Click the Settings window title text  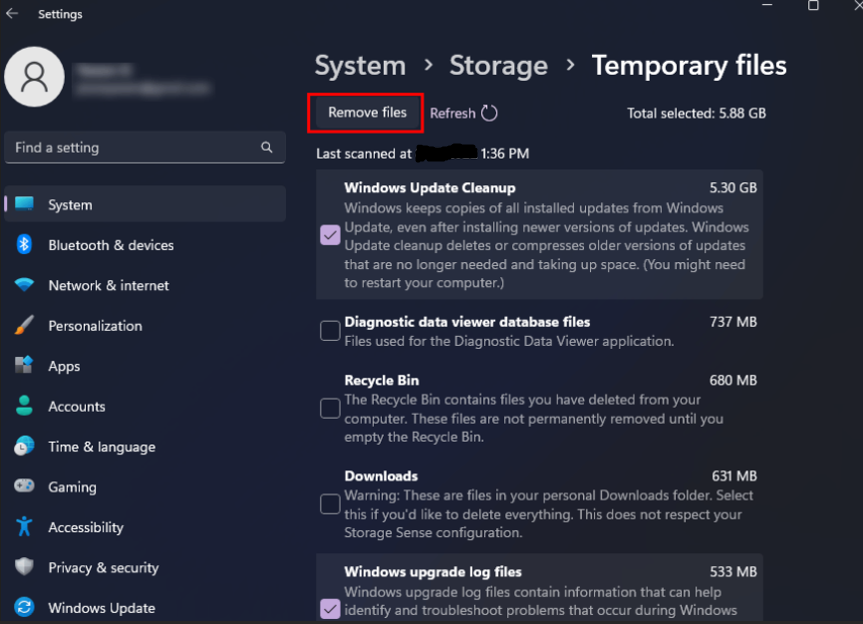60,14
